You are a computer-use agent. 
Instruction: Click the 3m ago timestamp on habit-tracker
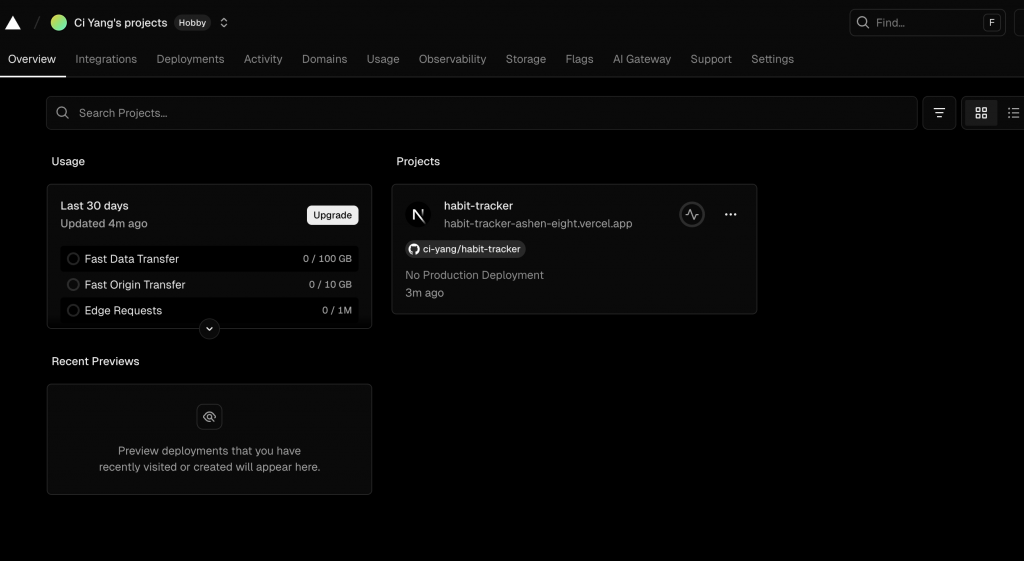424,293
